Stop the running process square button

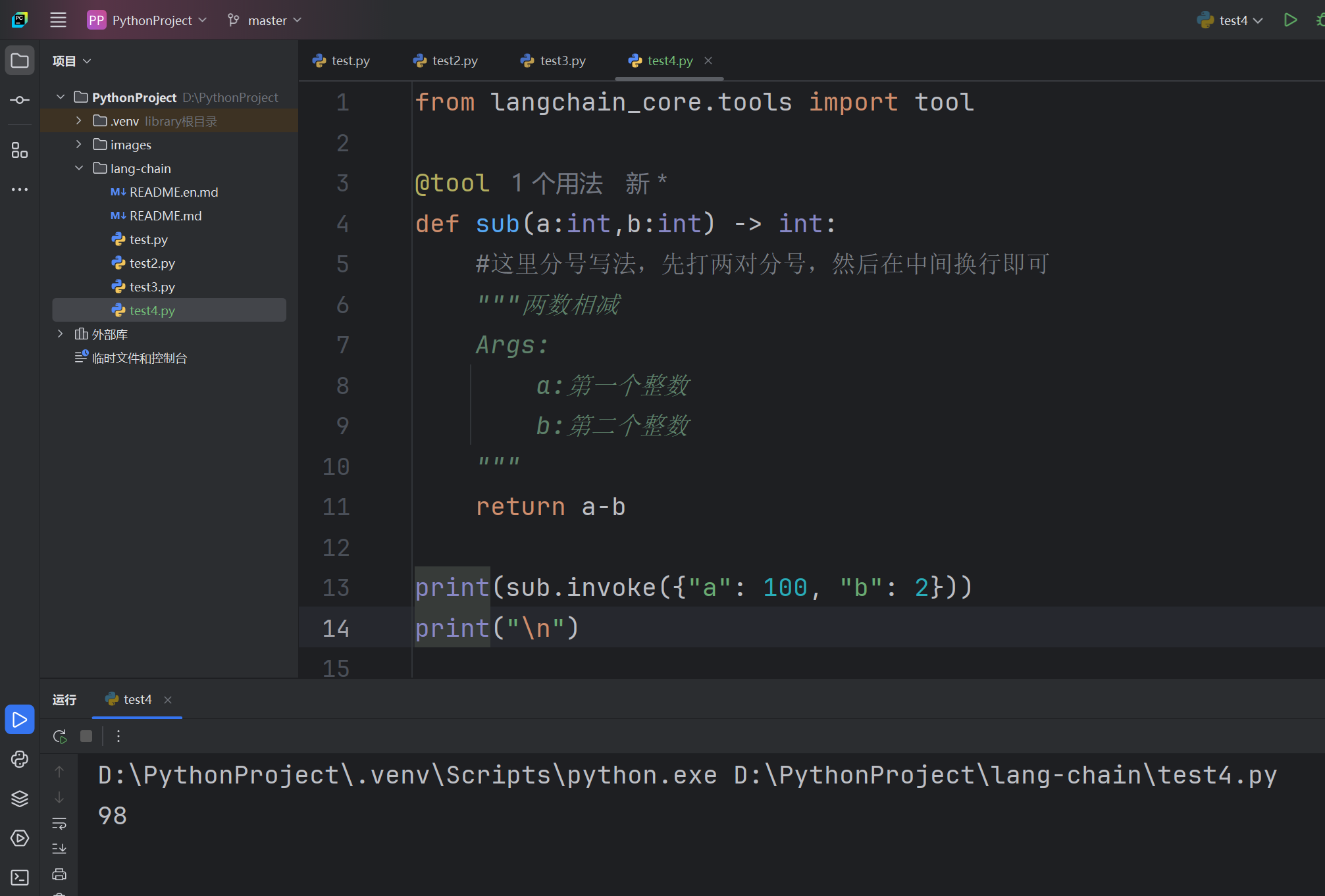pos(86,736)
